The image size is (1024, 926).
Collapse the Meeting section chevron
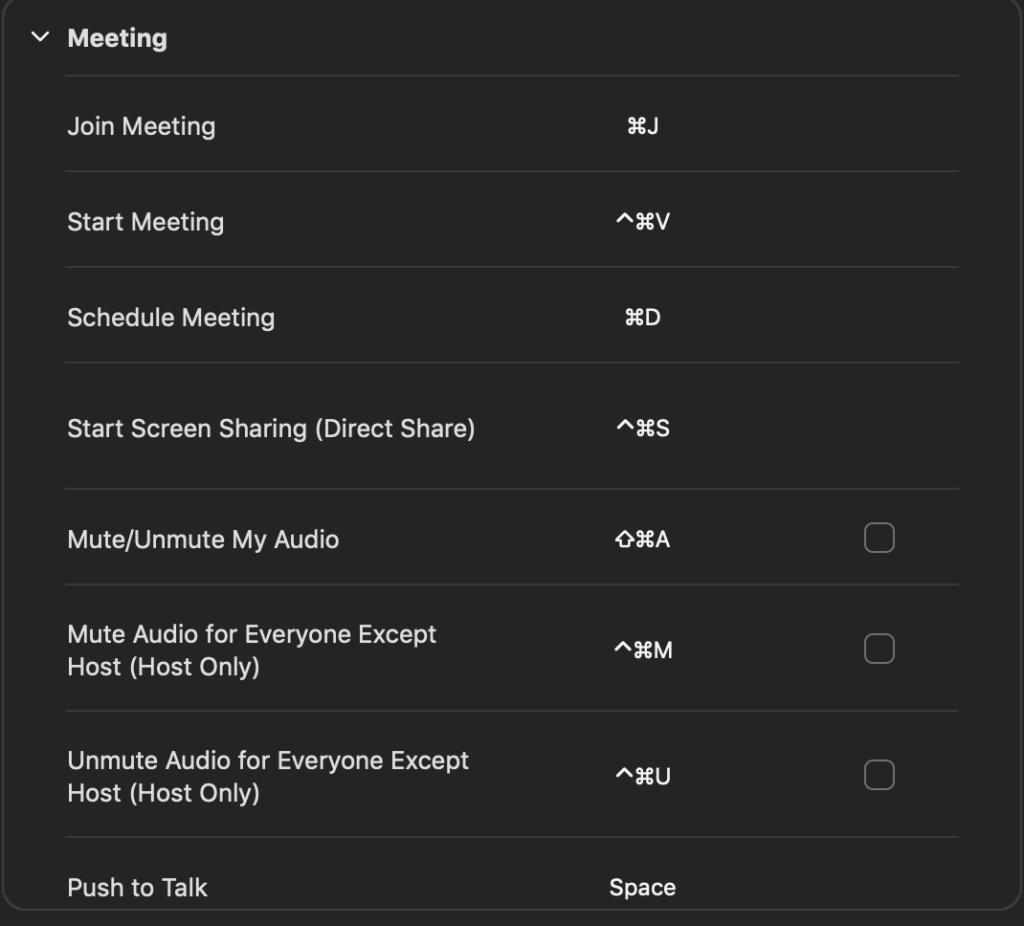coord(40,38)
